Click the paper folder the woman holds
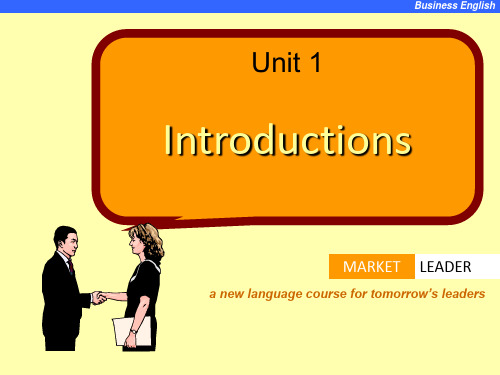This screenshot has height=375, width=500. 132,331
